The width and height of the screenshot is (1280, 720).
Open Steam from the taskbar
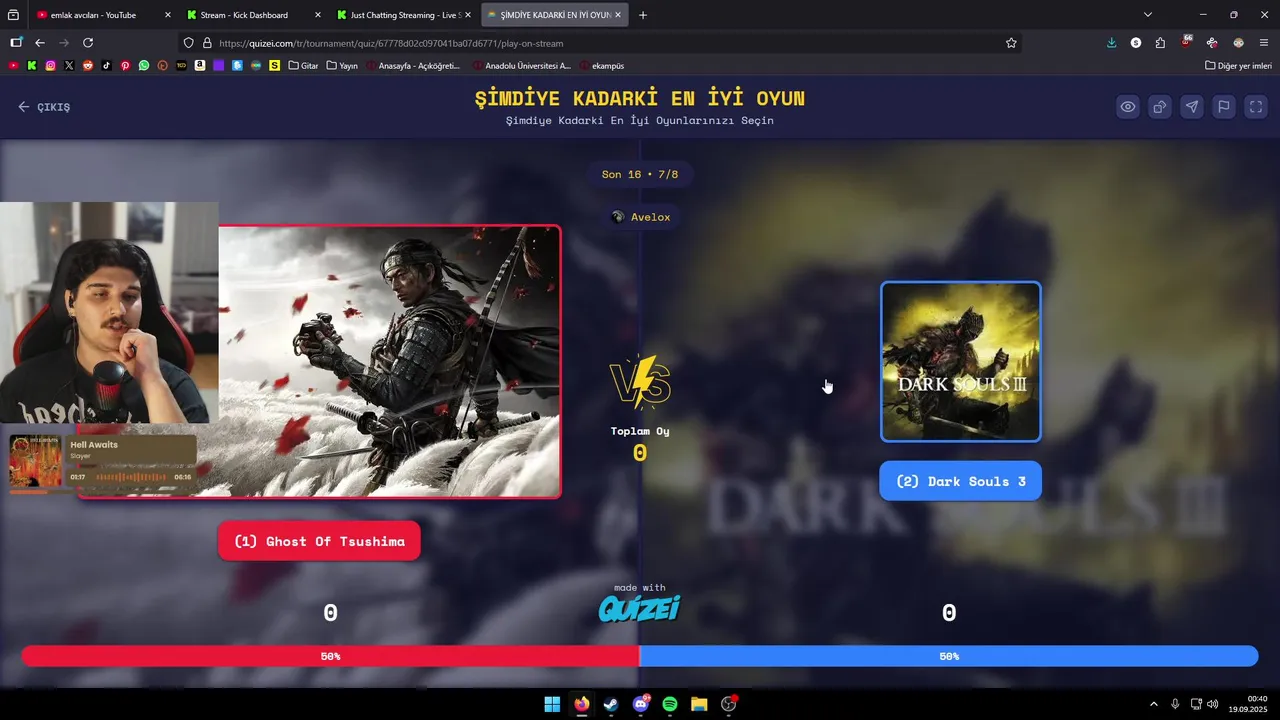611,704
